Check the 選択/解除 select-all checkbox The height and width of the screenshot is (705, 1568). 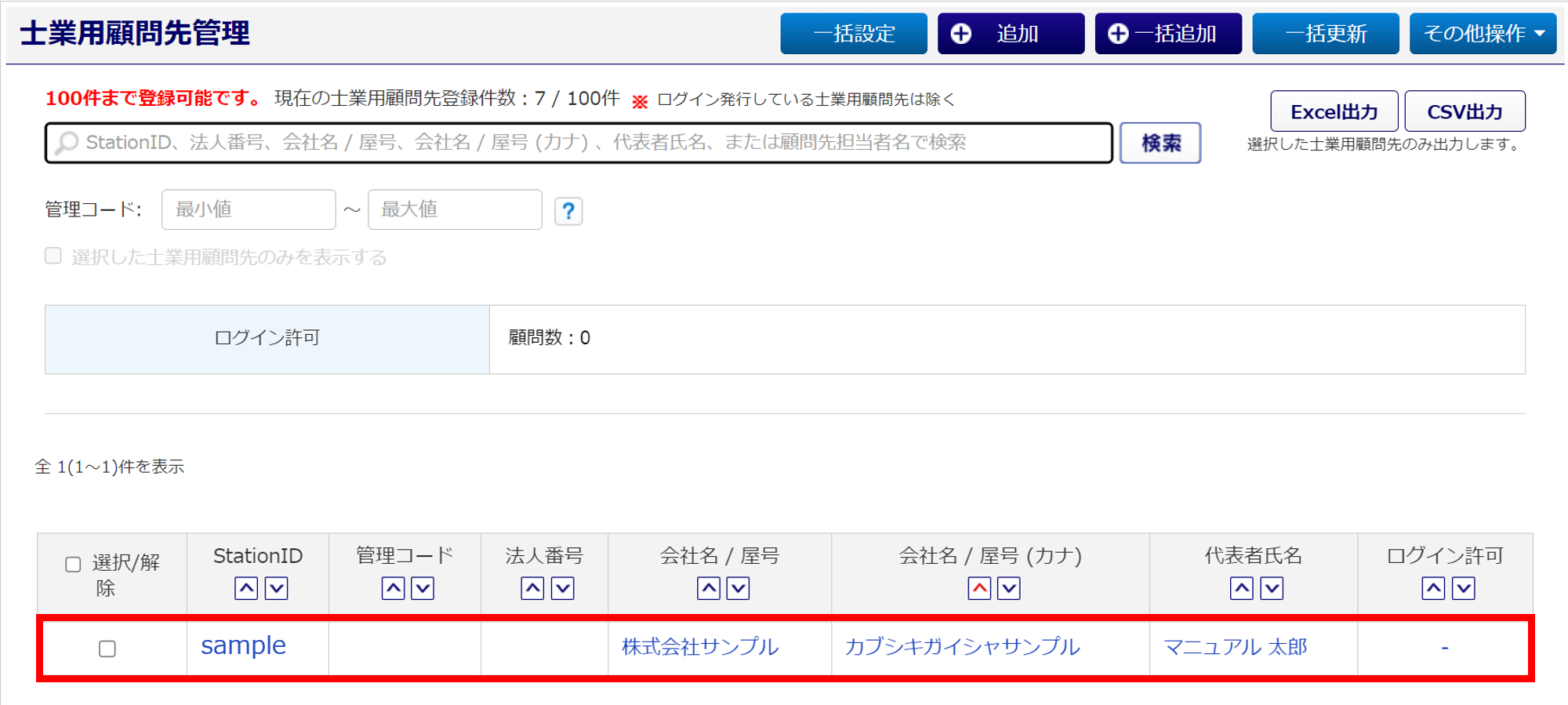click(x=73, y=565)
